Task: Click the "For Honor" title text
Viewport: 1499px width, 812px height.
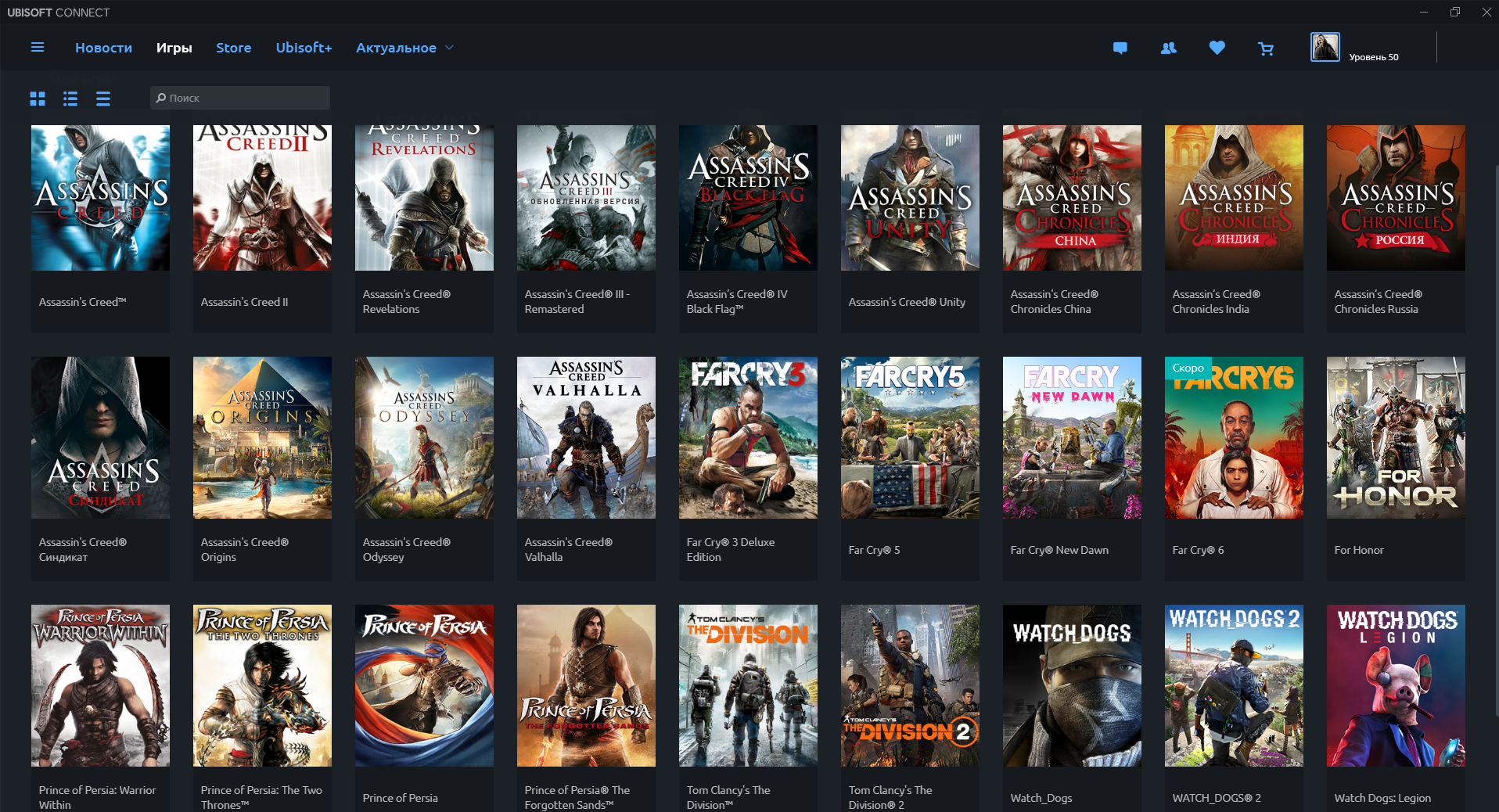Action: tap(1359, 550)
